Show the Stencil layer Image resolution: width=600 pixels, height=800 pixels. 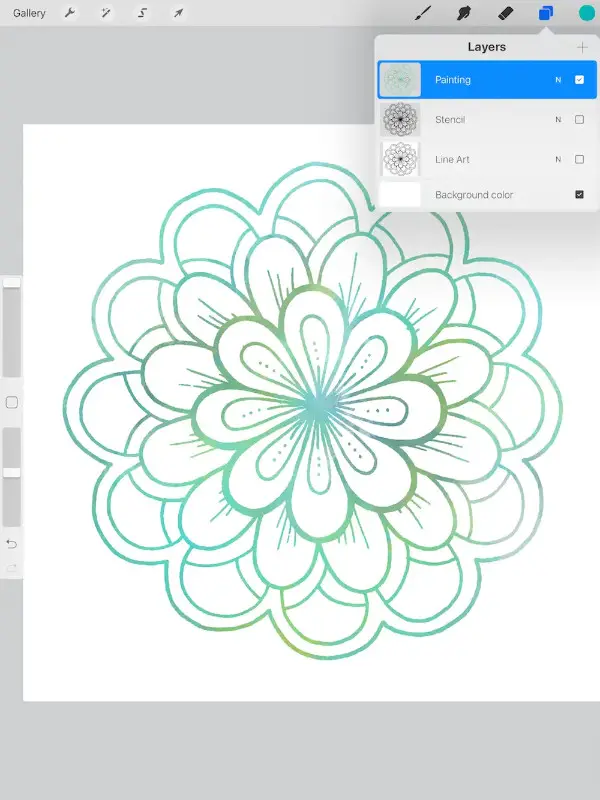tap(579, 119)
